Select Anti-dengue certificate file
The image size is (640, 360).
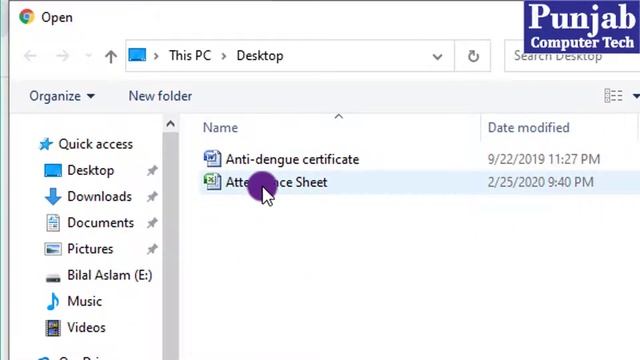pyautogui.click(x=292, y=159)
